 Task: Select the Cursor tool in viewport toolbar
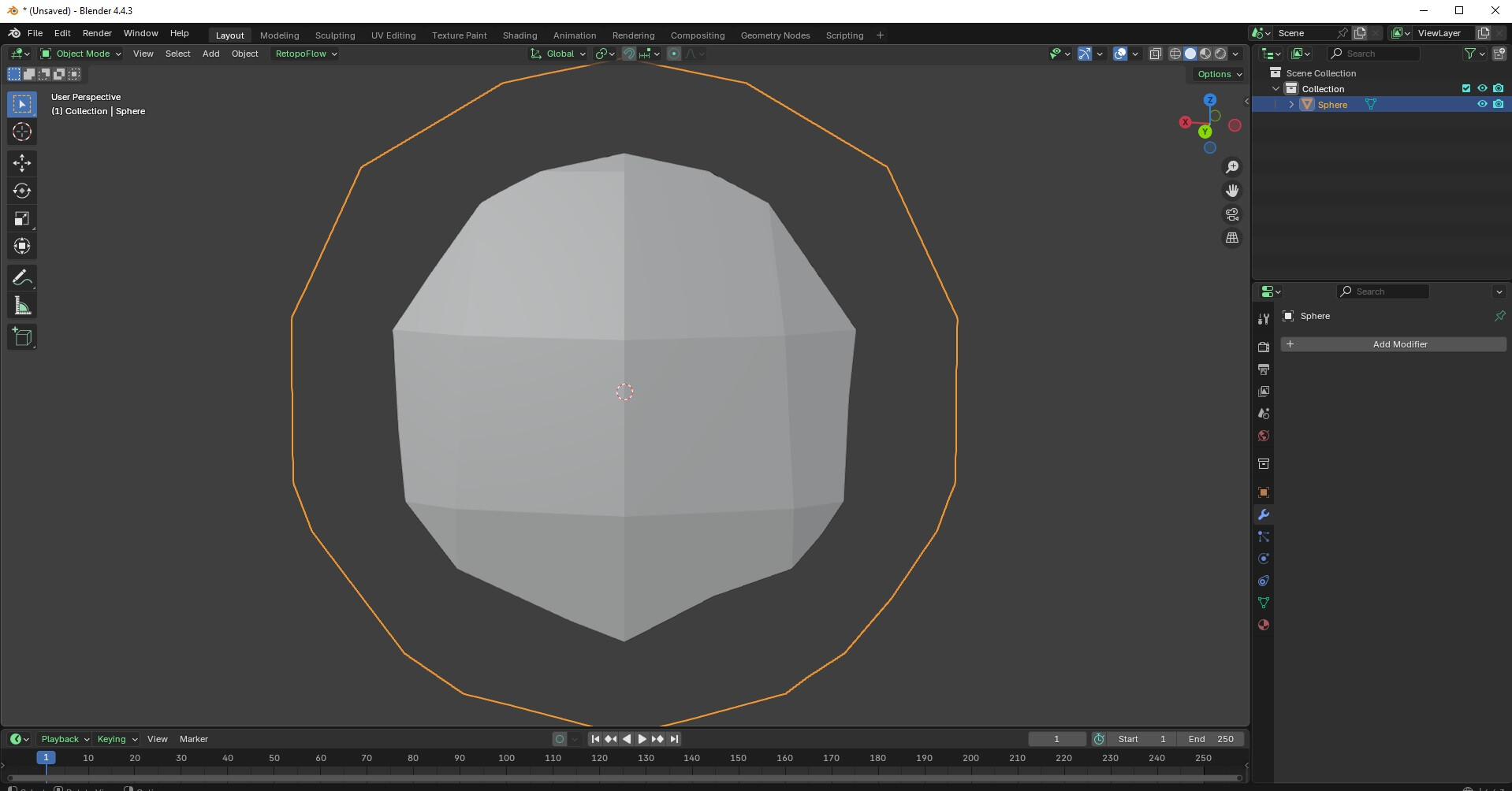click(x=22, y=132)
